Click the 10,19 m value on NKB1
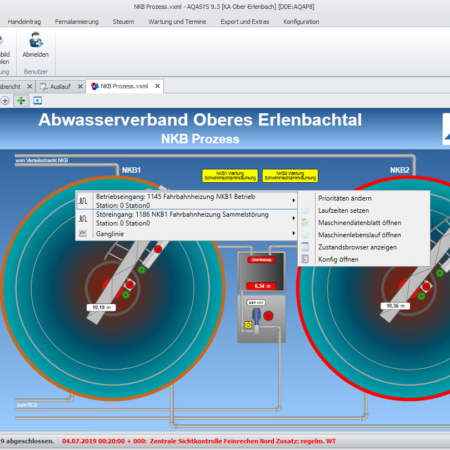The height and width of the screenshot is (450, 450). (x=101, y=307)
